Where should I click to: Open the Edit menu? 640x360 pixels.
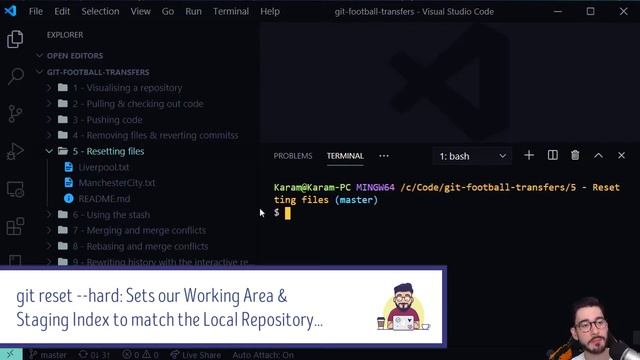[x=62, y=11]
